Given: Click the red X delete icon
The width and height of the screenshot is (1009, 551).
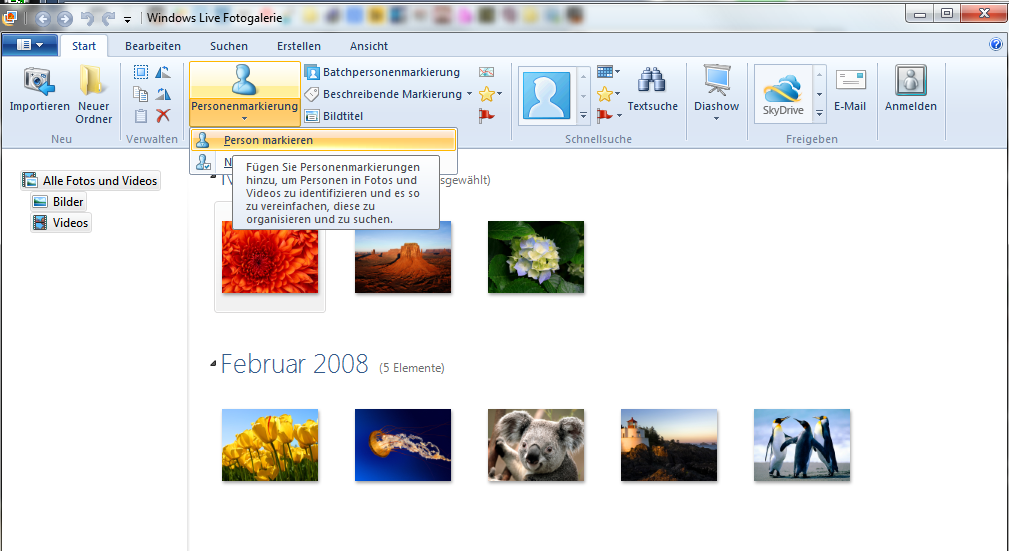Looking at the screenshot, I should click(163, 116).
